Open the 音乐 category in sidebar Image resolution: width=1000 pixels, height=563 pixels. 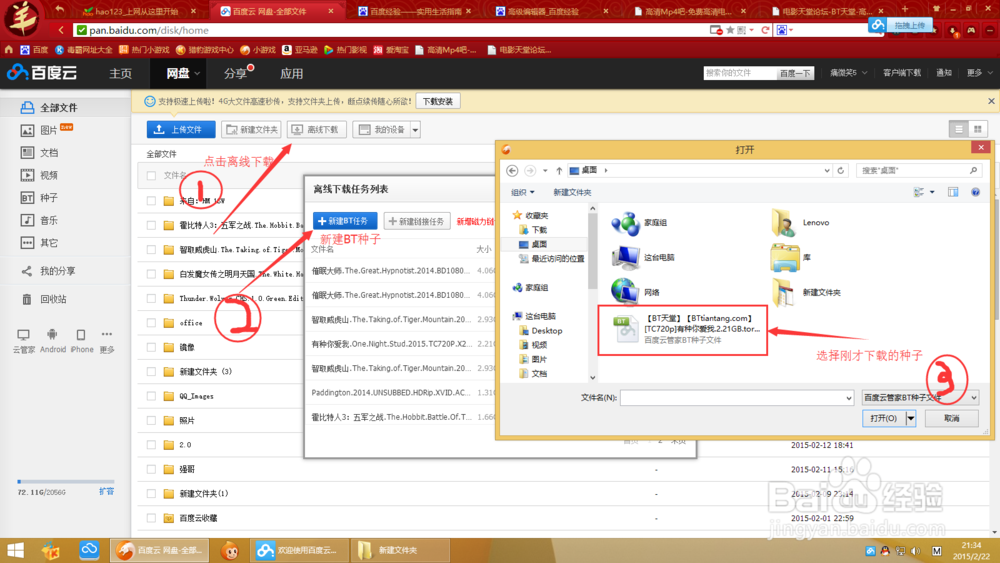tap(40, 220)
